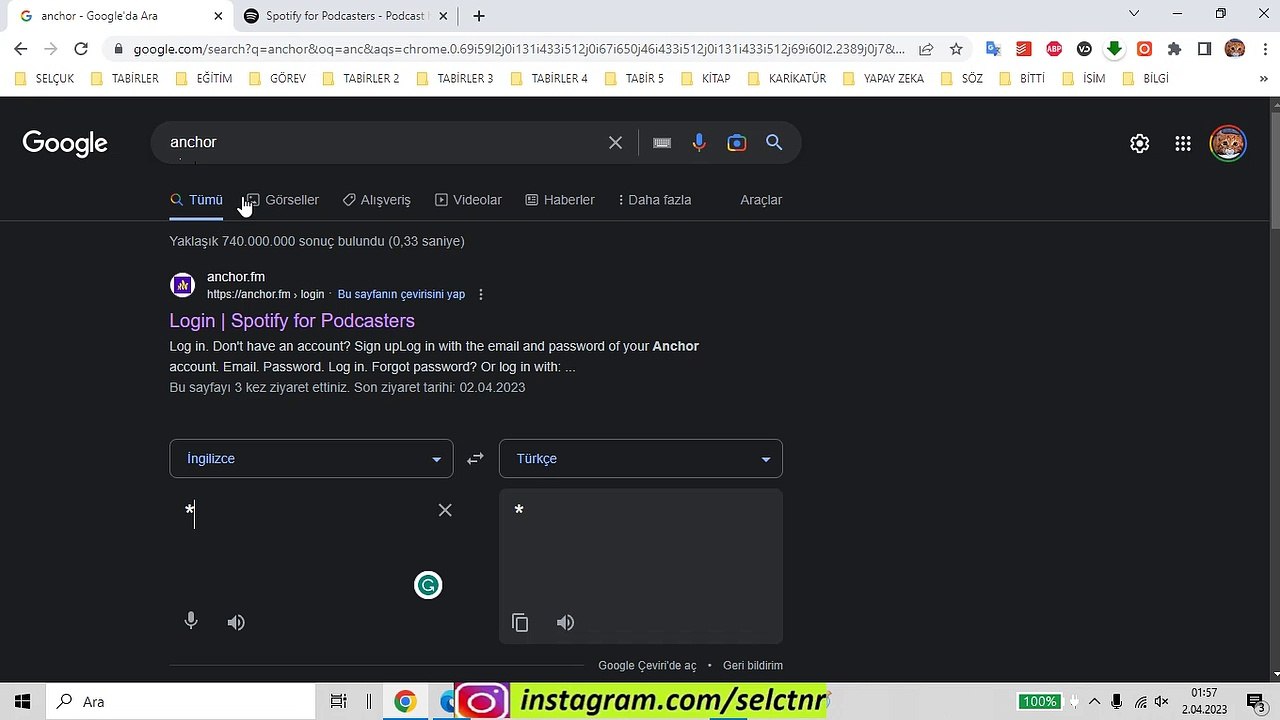
Task: Swap translation source and target languages
Action: [x=475, y=459]
